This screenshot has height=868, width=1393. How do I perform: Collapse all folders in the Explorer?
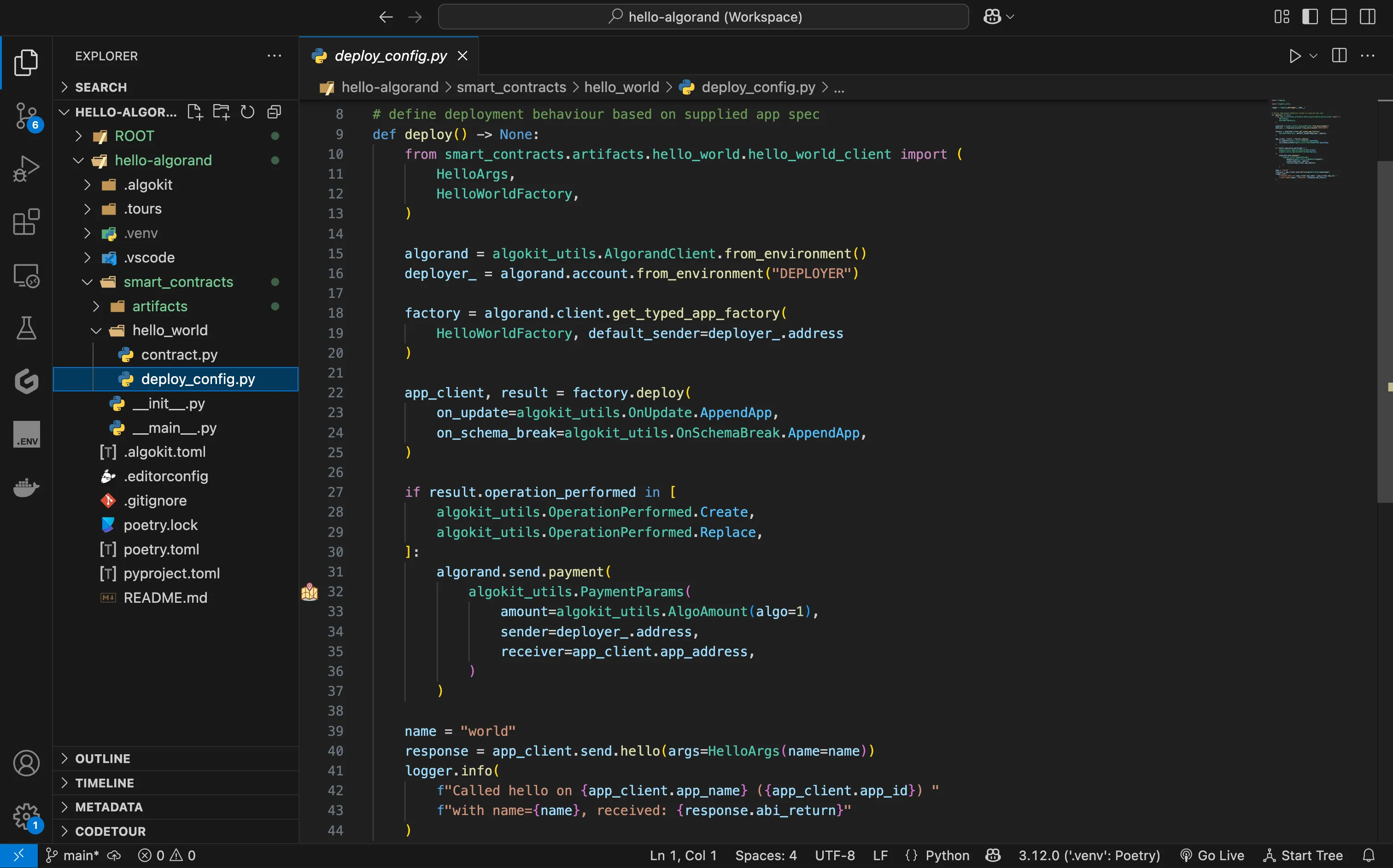click(274, 111)
